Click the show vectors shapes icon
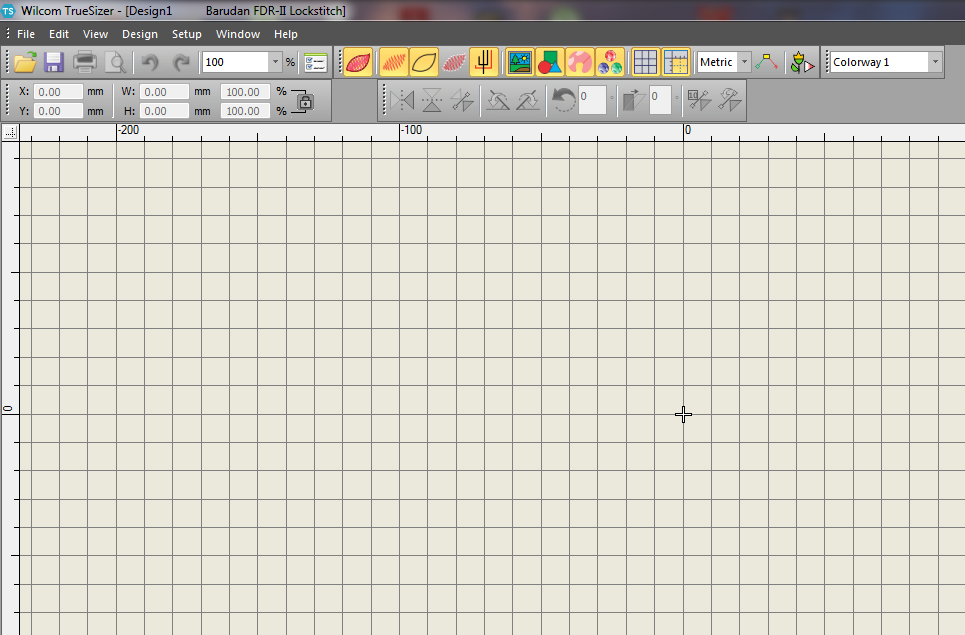This screenshot has width=965, height=635. click(x=549, y=62)
